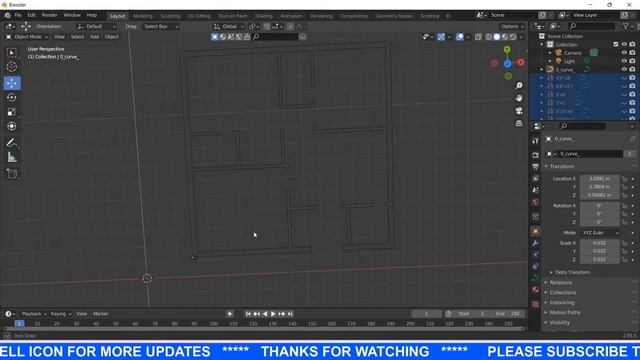Open Tool properties tab icon
This screenshot has width=640, height=360.
pyautogui.click(x=536, y=141)
